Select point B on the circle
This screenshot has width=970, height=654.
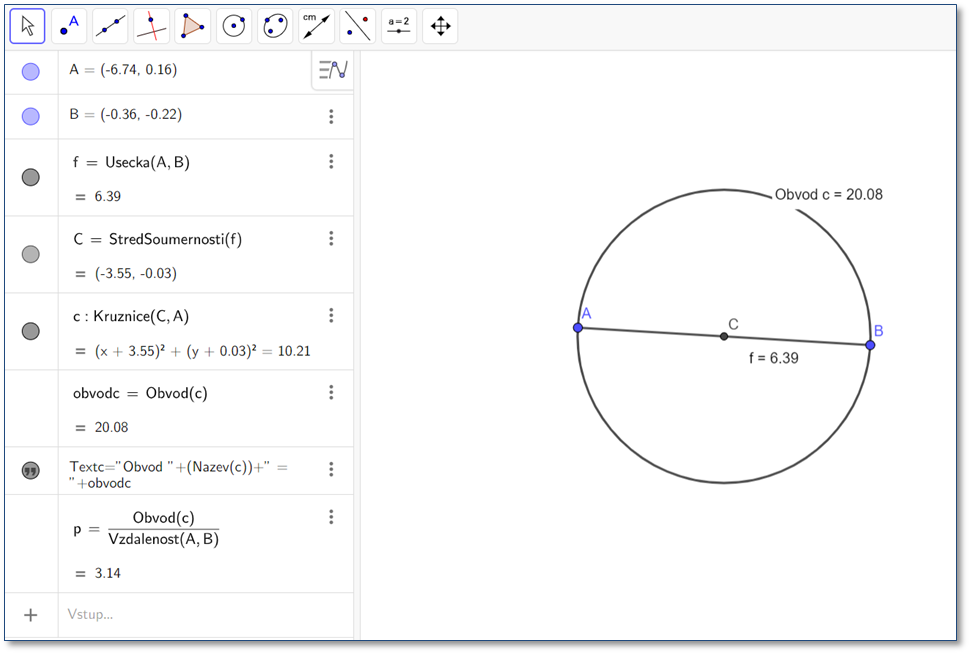[870, 345]
